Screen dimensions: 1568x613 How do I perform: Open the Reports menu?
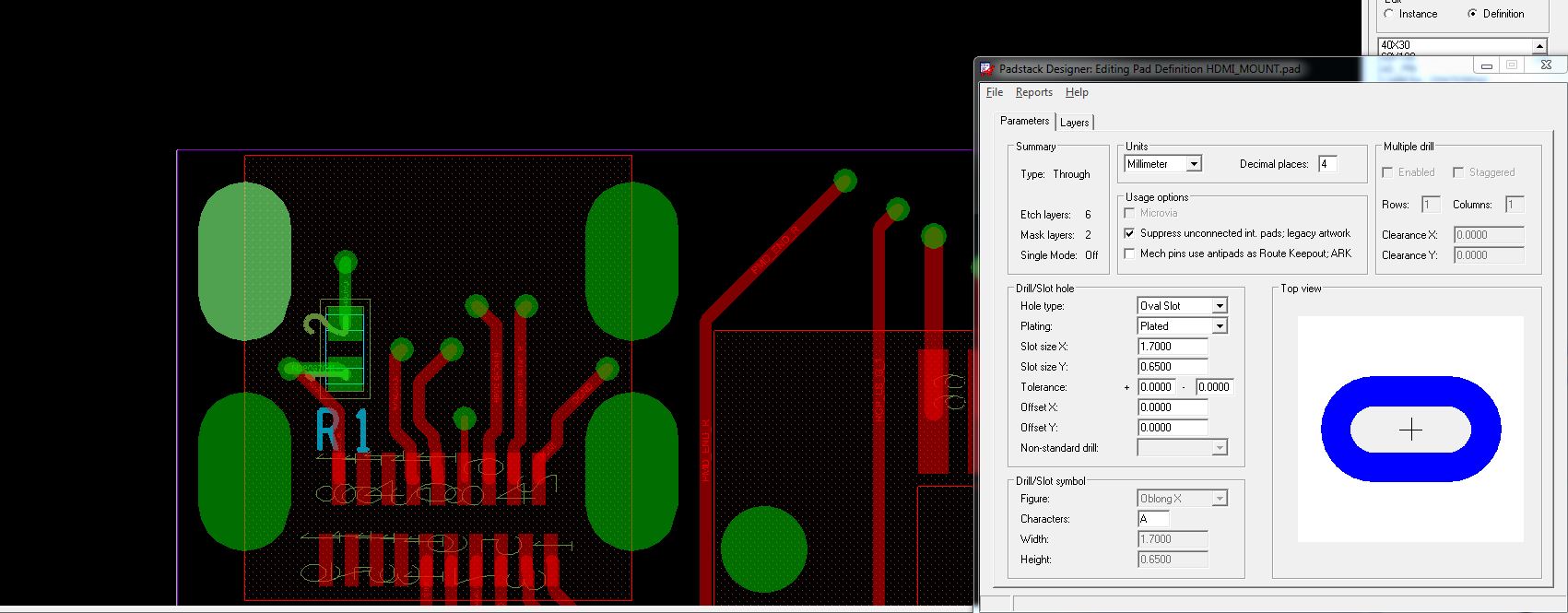point(1033,92)
